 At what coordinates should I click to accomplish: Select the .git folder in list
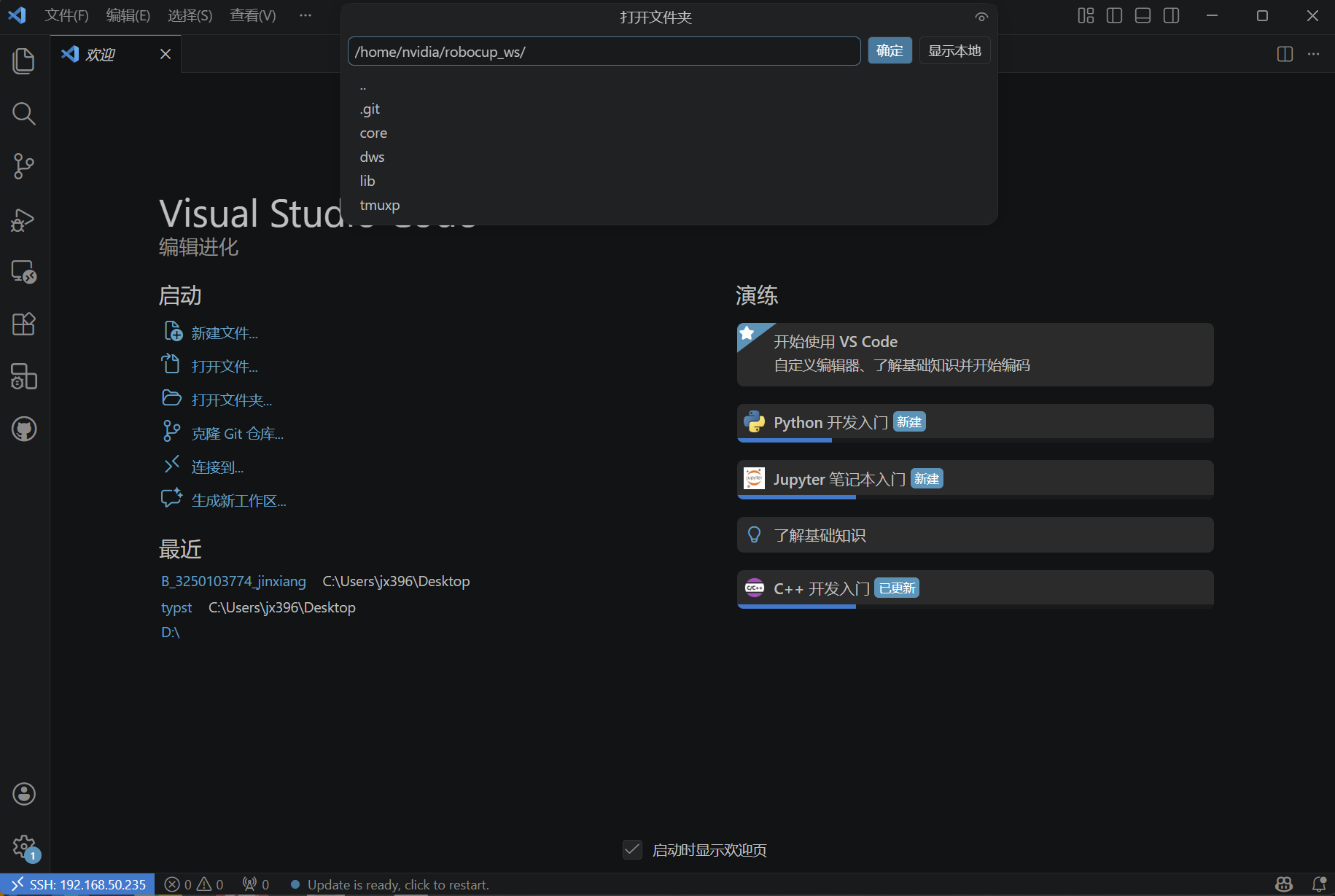(669, 109)
